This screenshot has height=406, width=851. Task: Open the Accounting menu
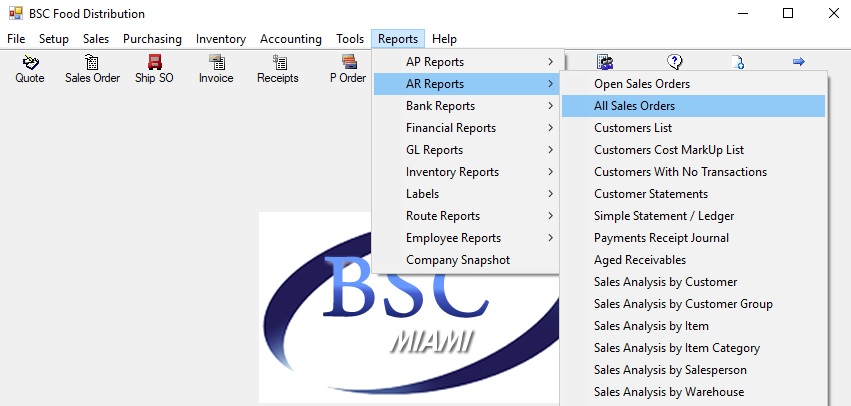coord(291,39)
